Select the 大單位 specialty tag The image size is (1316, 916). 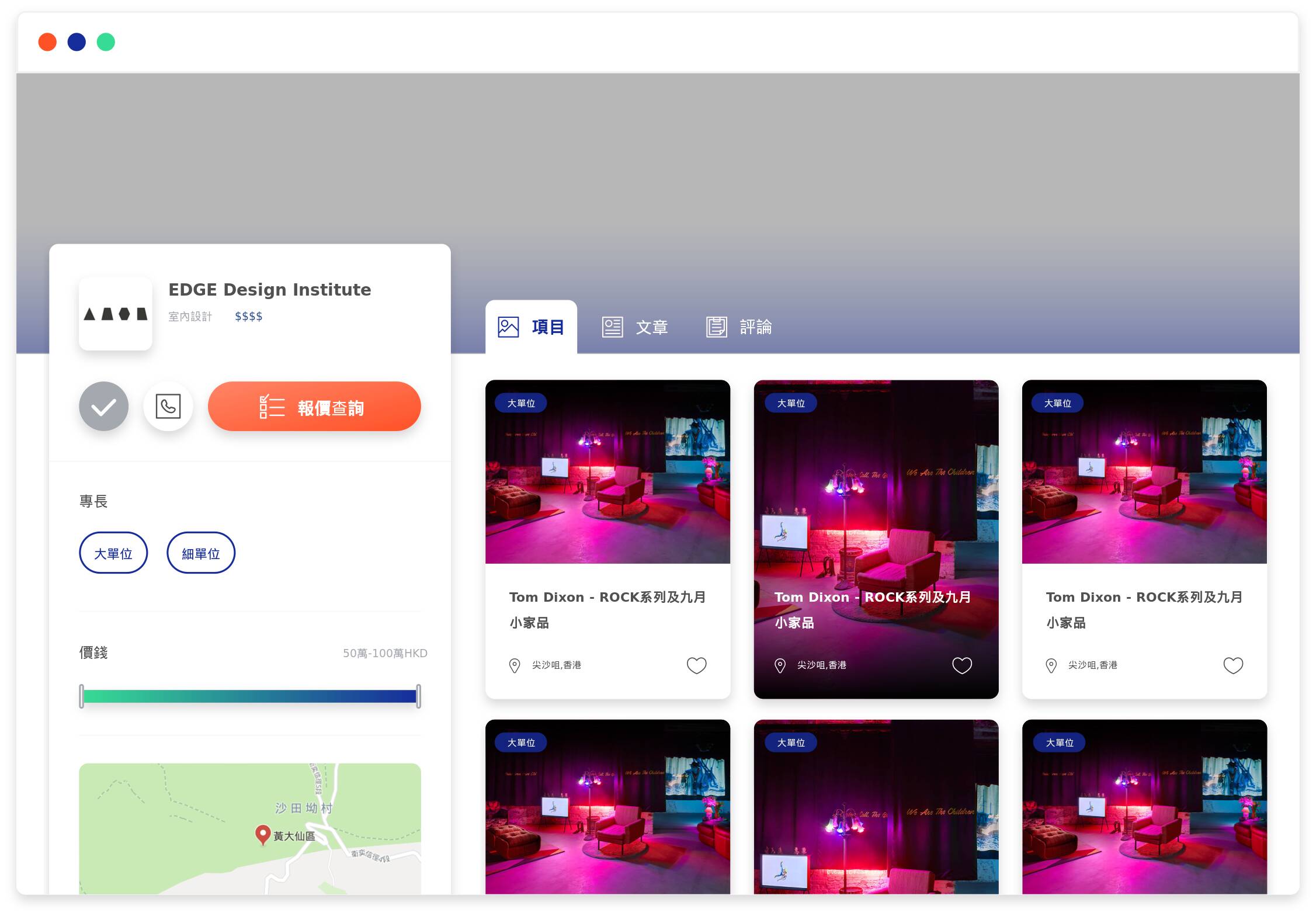113,553
